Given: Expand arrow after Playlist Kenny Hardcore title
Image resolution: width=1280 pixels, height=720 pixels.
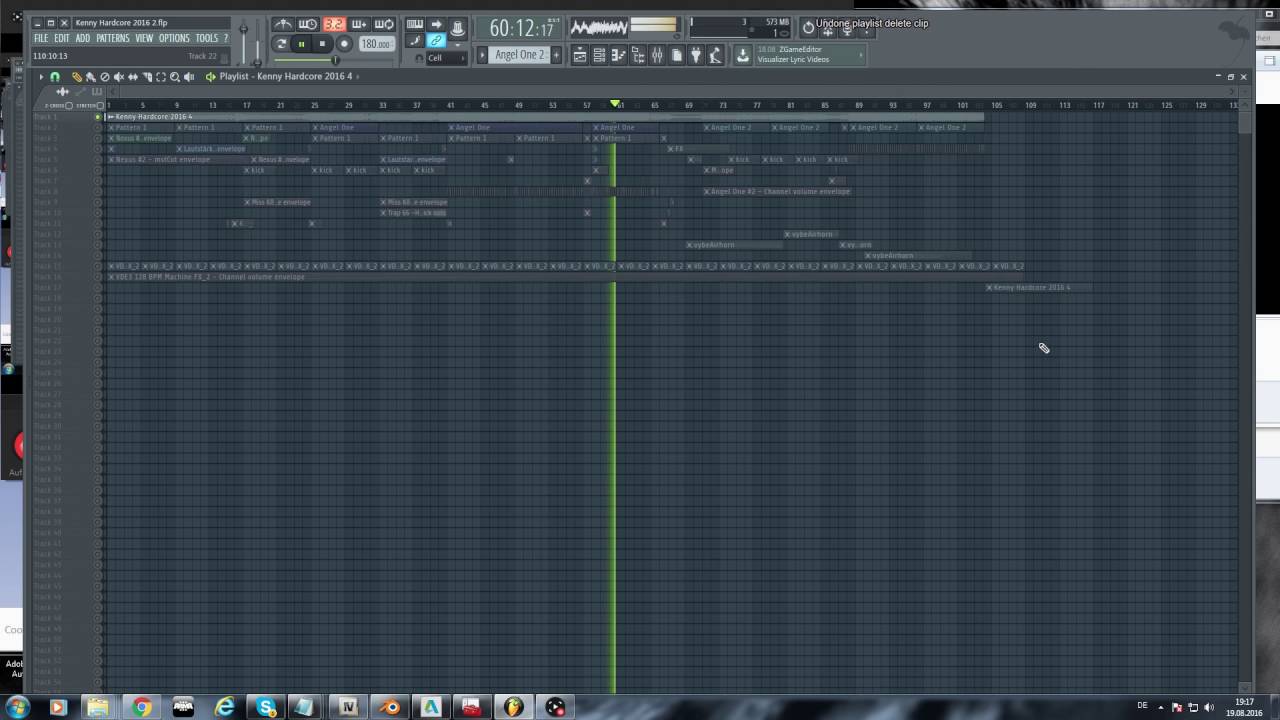Looking at the screenshot, I should pos(358,76).
